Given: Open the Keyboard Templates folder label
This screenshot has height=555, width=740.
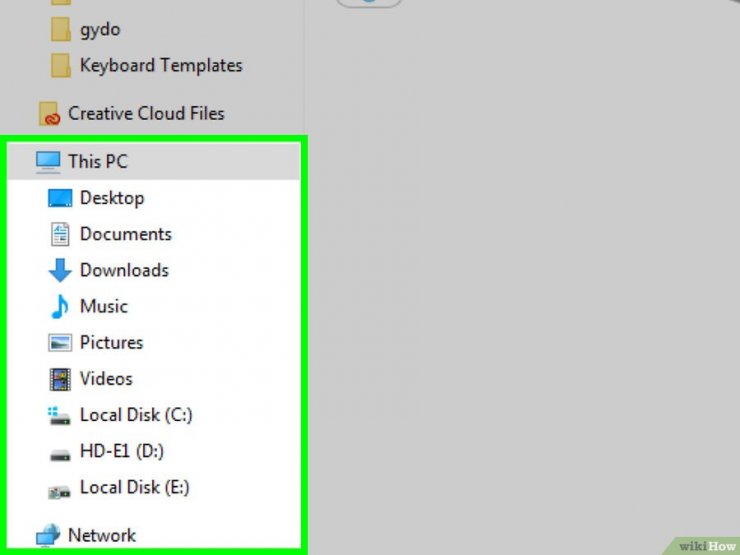Looking at the screenshot, I should (x=161, y=66).
